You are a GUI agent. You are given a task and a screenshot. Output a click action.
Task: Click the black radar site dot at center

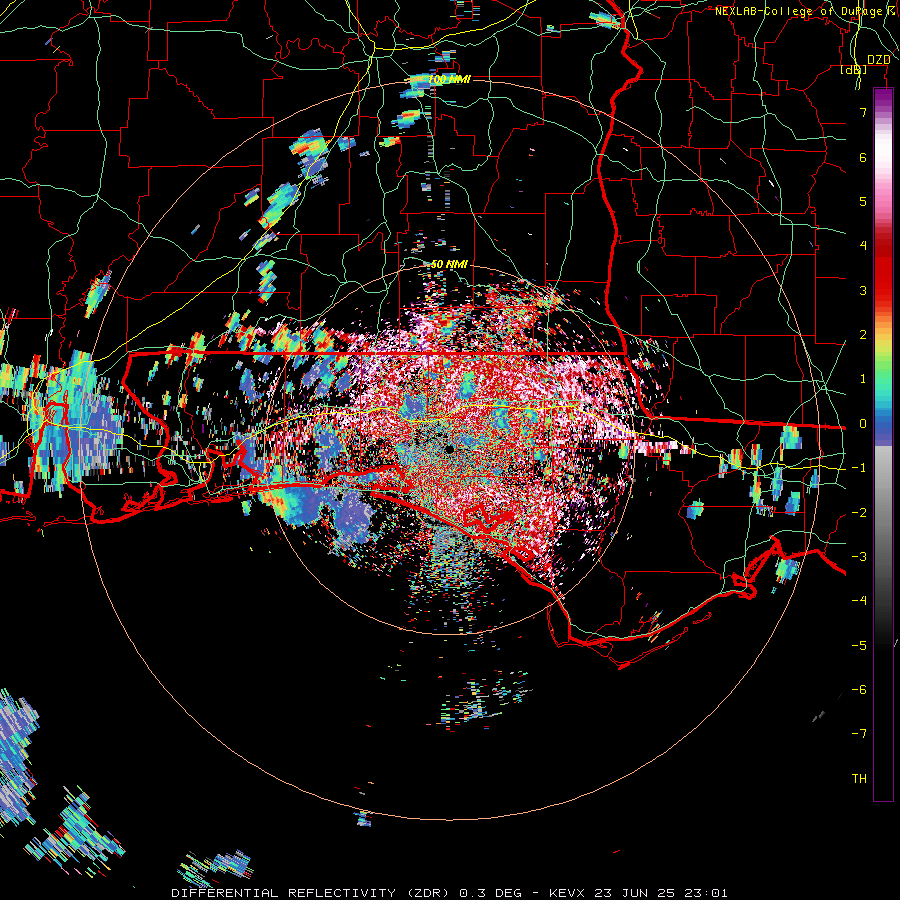pos(449,449)
